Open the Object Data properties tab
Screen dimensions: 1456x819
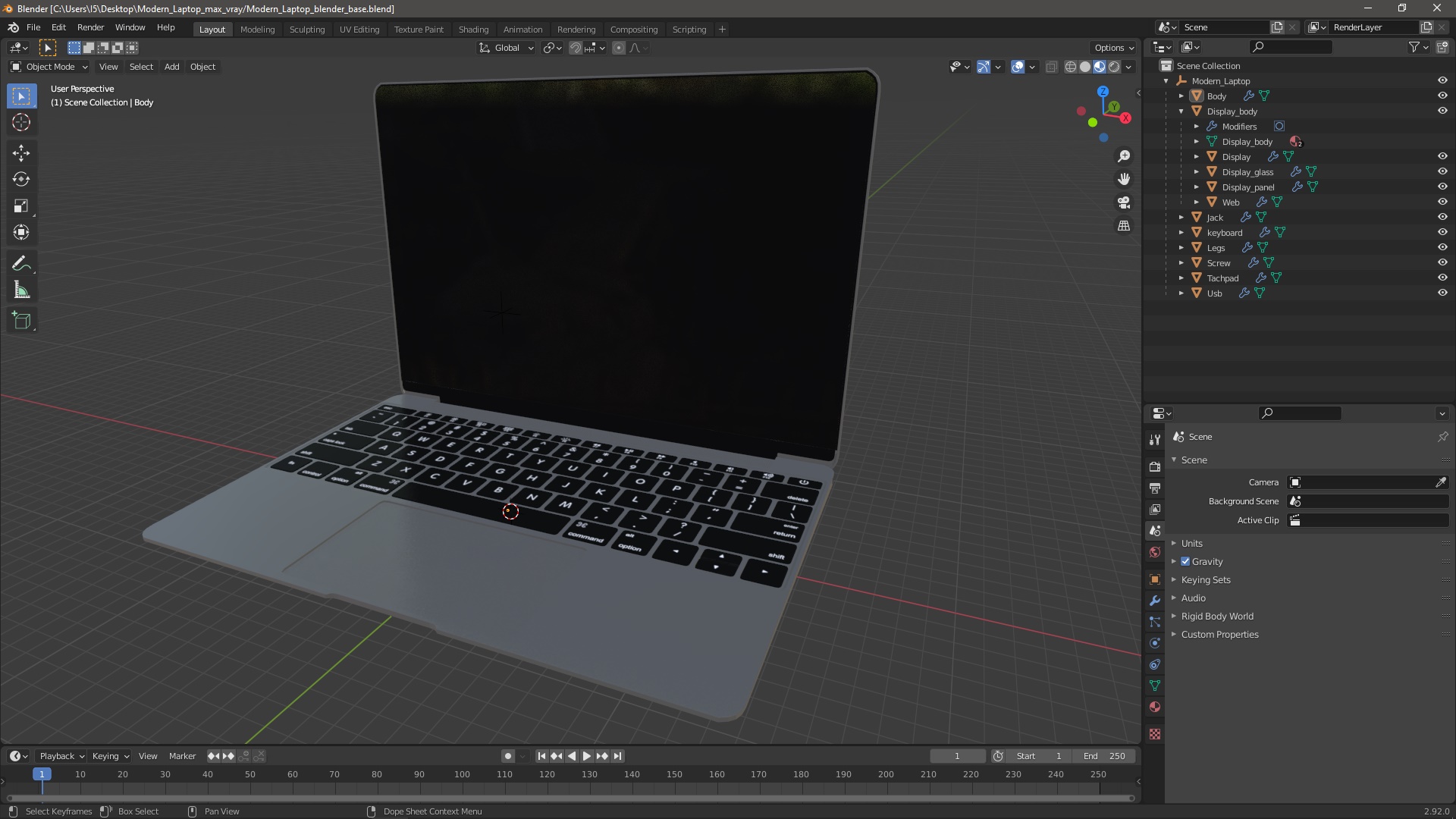coord(1155,686)
